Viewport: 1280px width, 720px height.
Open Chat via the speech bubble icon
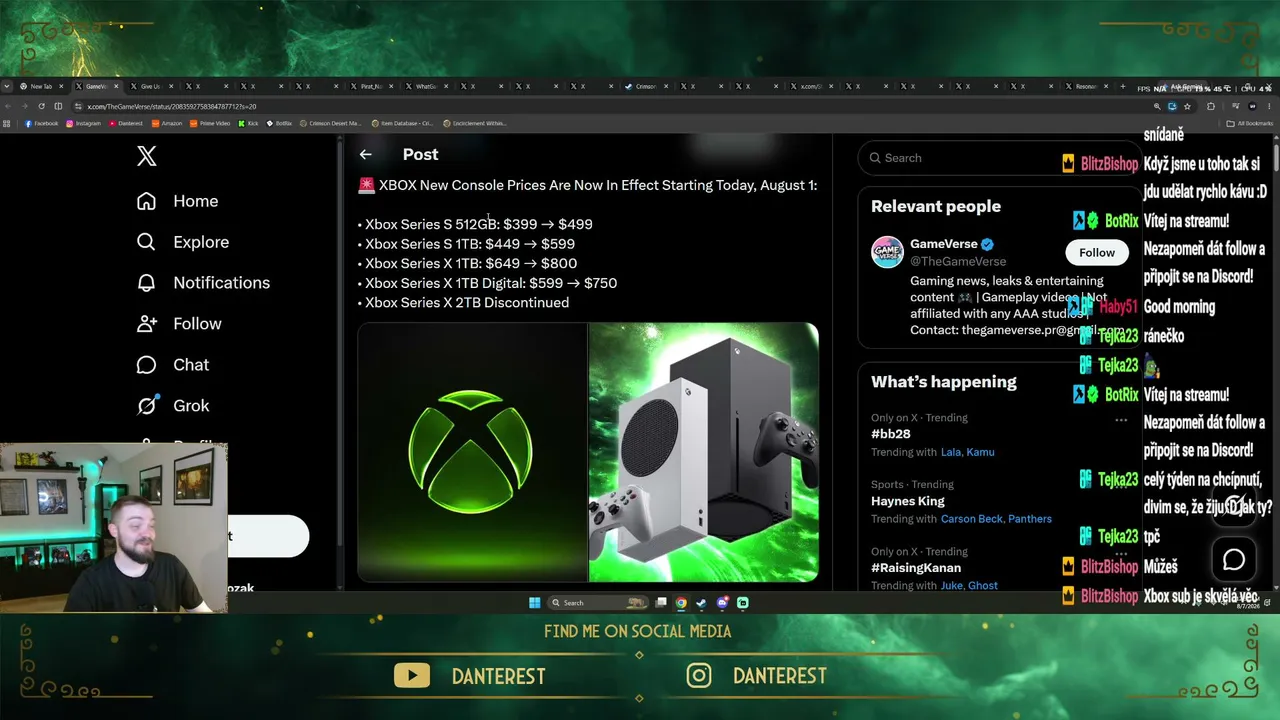[x=146, y=365]
